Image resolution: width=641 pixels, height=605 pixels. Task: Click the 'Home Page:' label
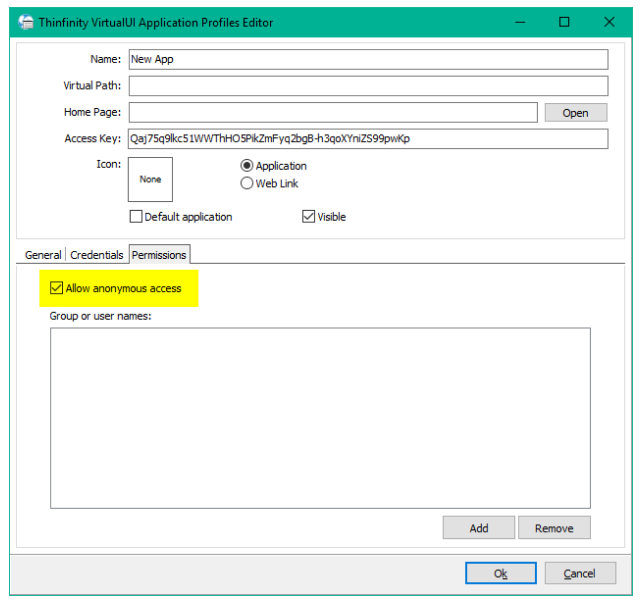(93, 112)
